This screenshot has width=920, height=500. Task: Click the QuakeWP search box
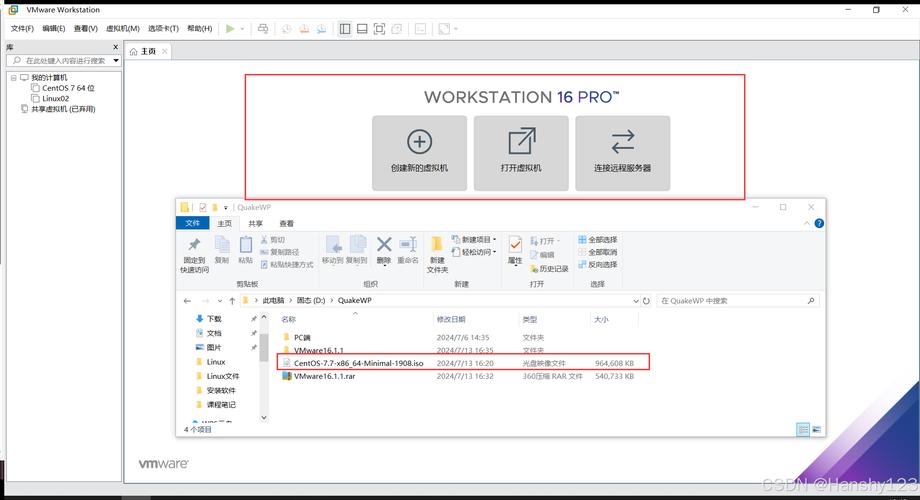(738, 300)
